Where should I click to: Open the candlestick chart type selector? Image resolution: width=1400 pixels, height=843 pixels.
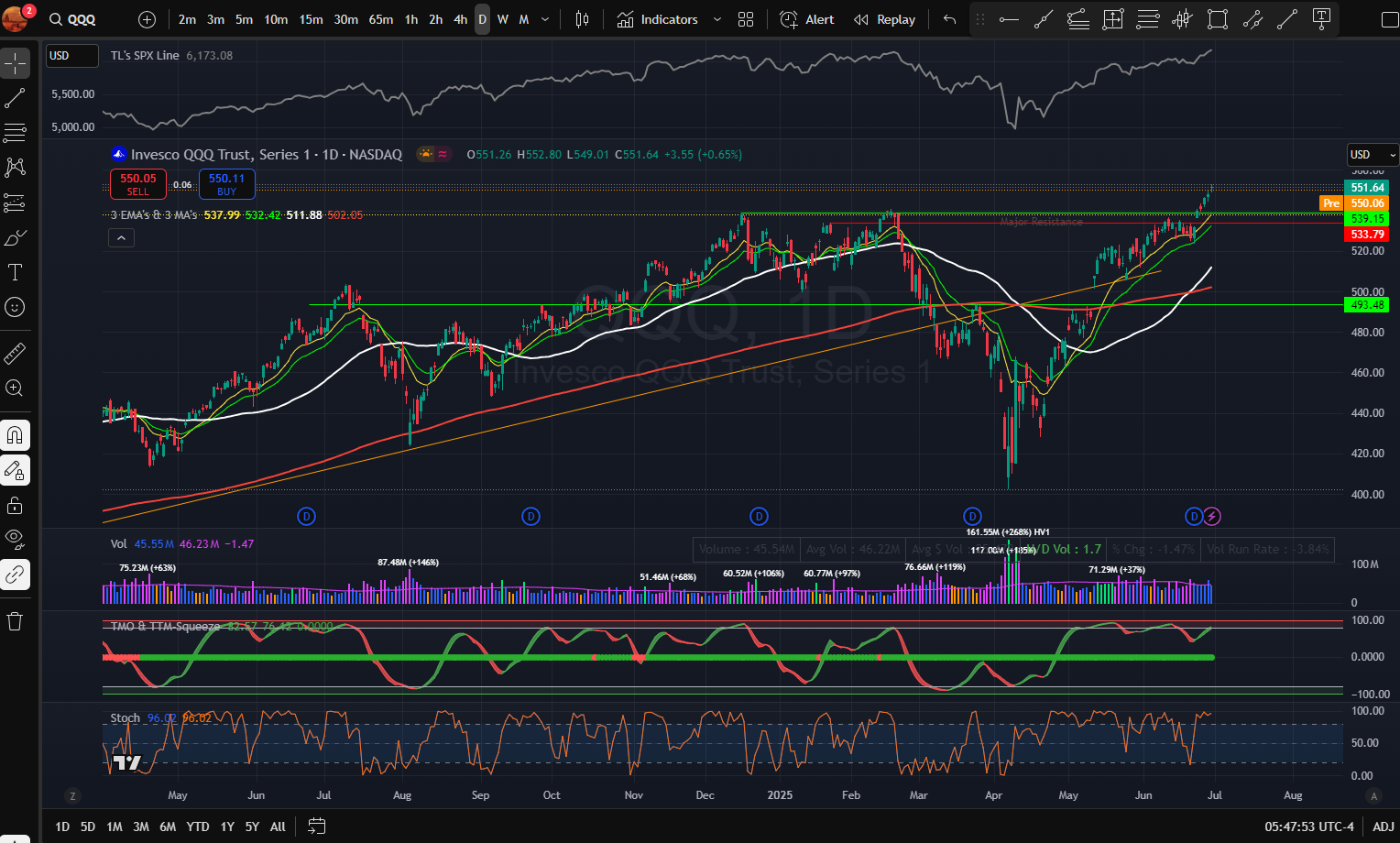[x=583, y=19]
